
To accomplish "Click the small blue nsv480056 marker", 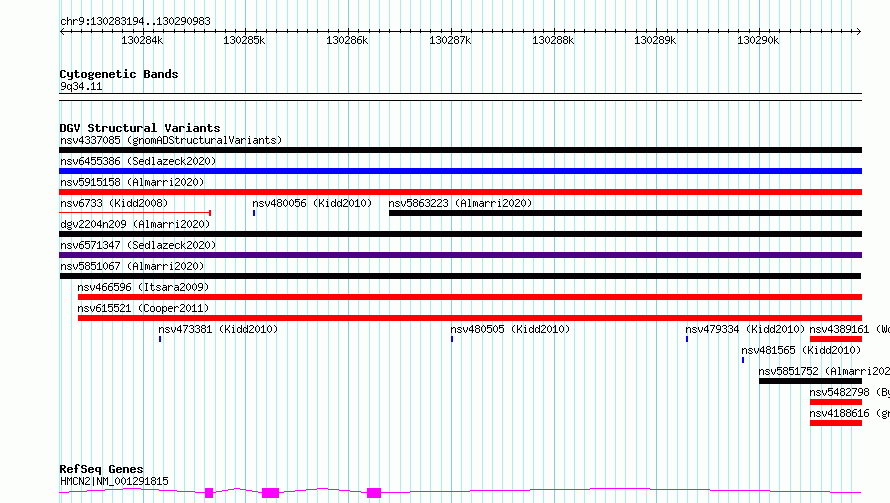I will click(254, 213).
